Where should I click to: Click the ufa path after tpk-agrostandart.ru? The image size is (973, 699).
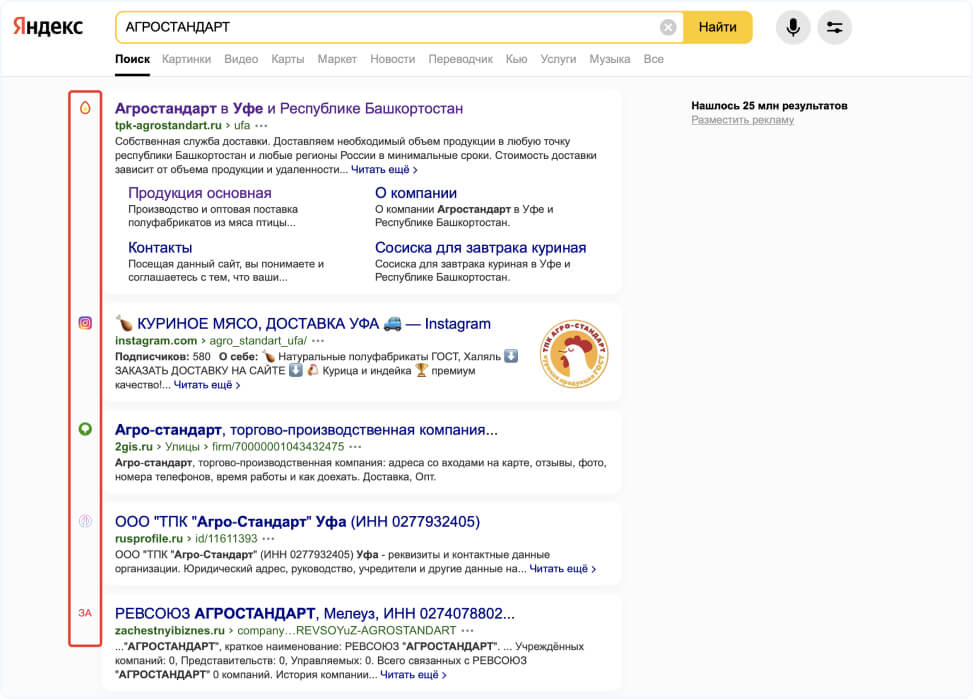tap(242, 125)
